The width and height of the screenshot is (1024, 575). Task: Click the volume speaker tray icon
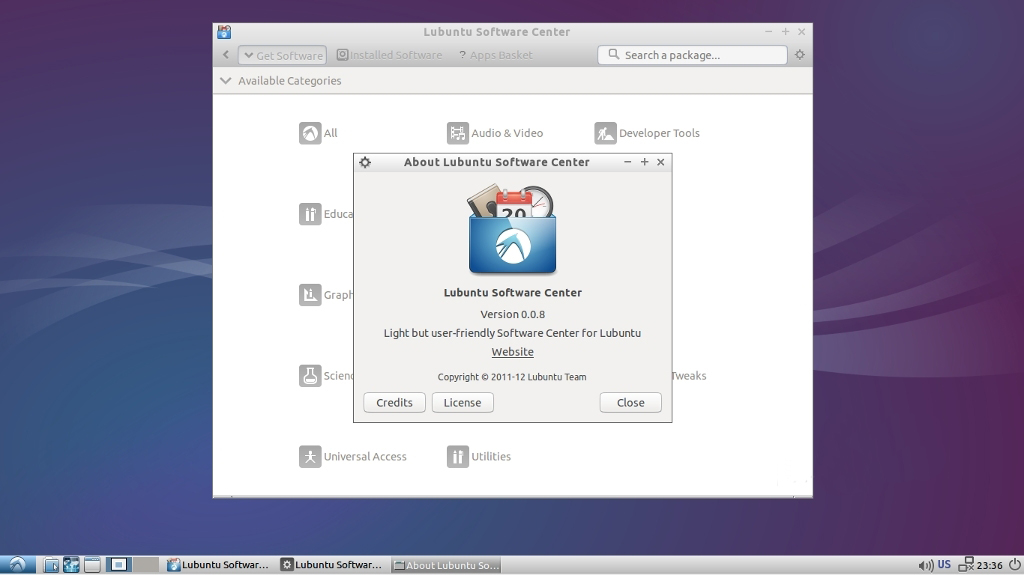[x=925, y=565]
